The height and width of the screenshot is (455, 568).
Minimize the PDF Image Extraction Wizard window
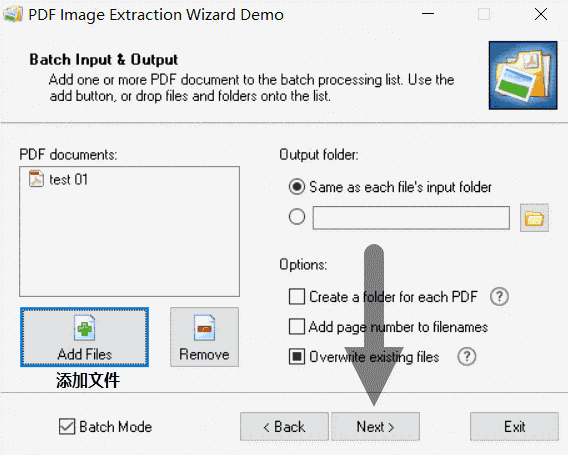click(x=428, y=14)
